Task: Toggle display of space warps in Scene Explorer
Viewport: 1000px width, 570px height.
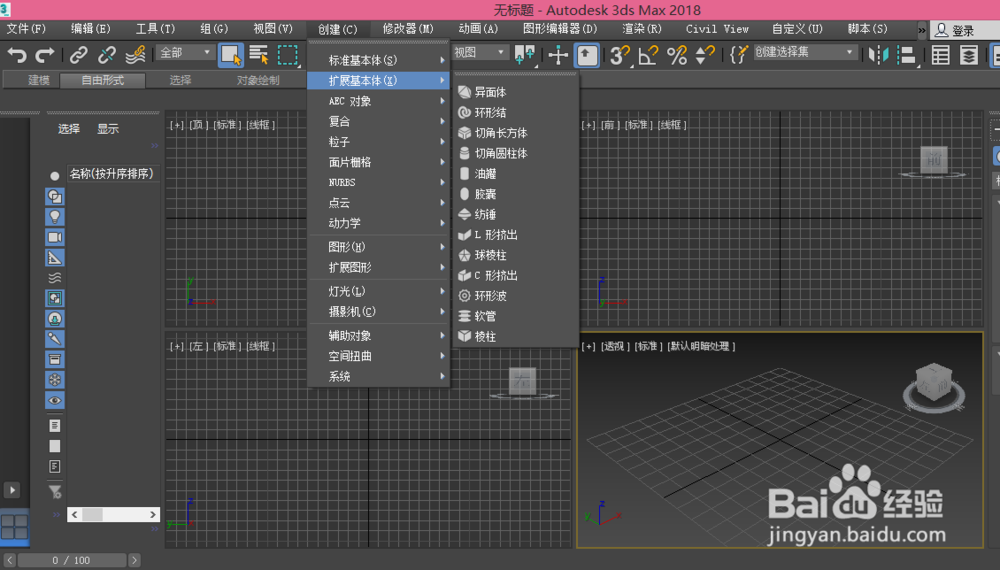Action: [55, 278]
